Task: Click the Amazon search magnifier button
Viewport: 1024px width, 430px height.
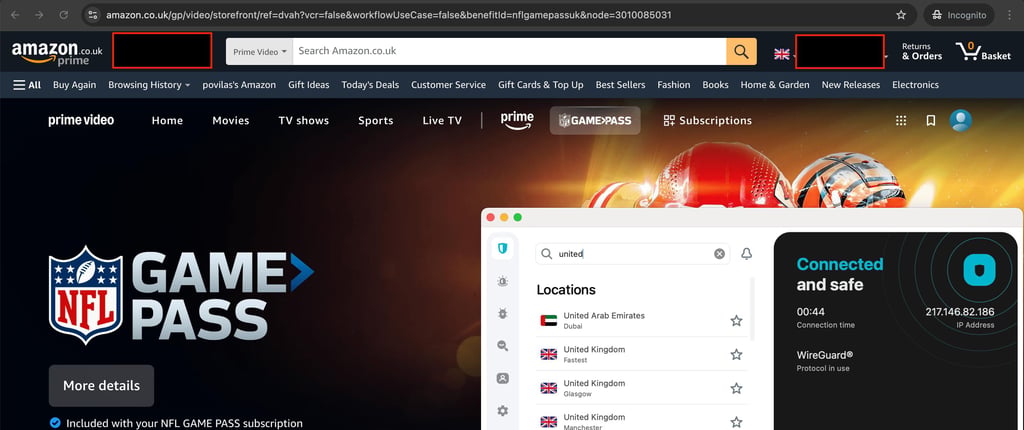Action: coord(741,51)
